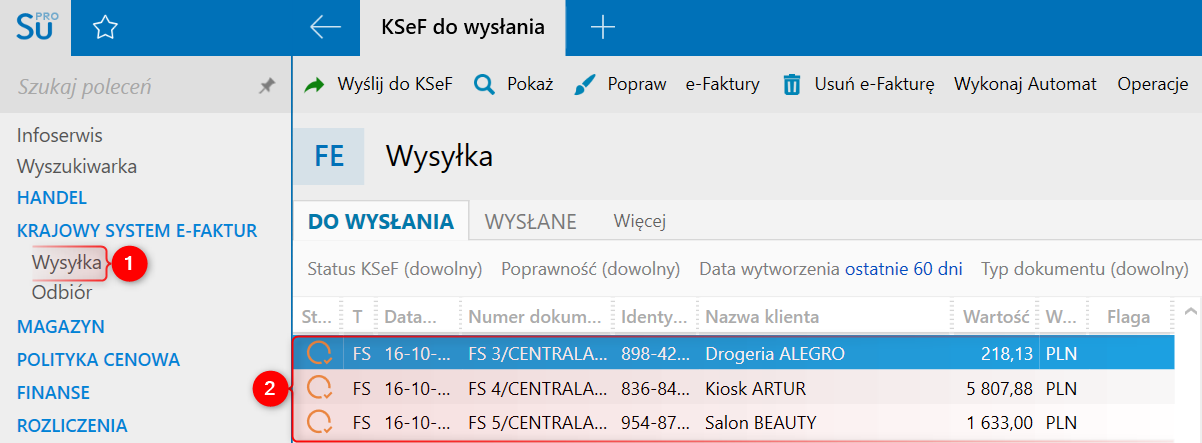The height and width of the screenshot is (443, 1202).
Task: Click the green Wyślij do KSeF arrow icon
Action: coord(315,85)
